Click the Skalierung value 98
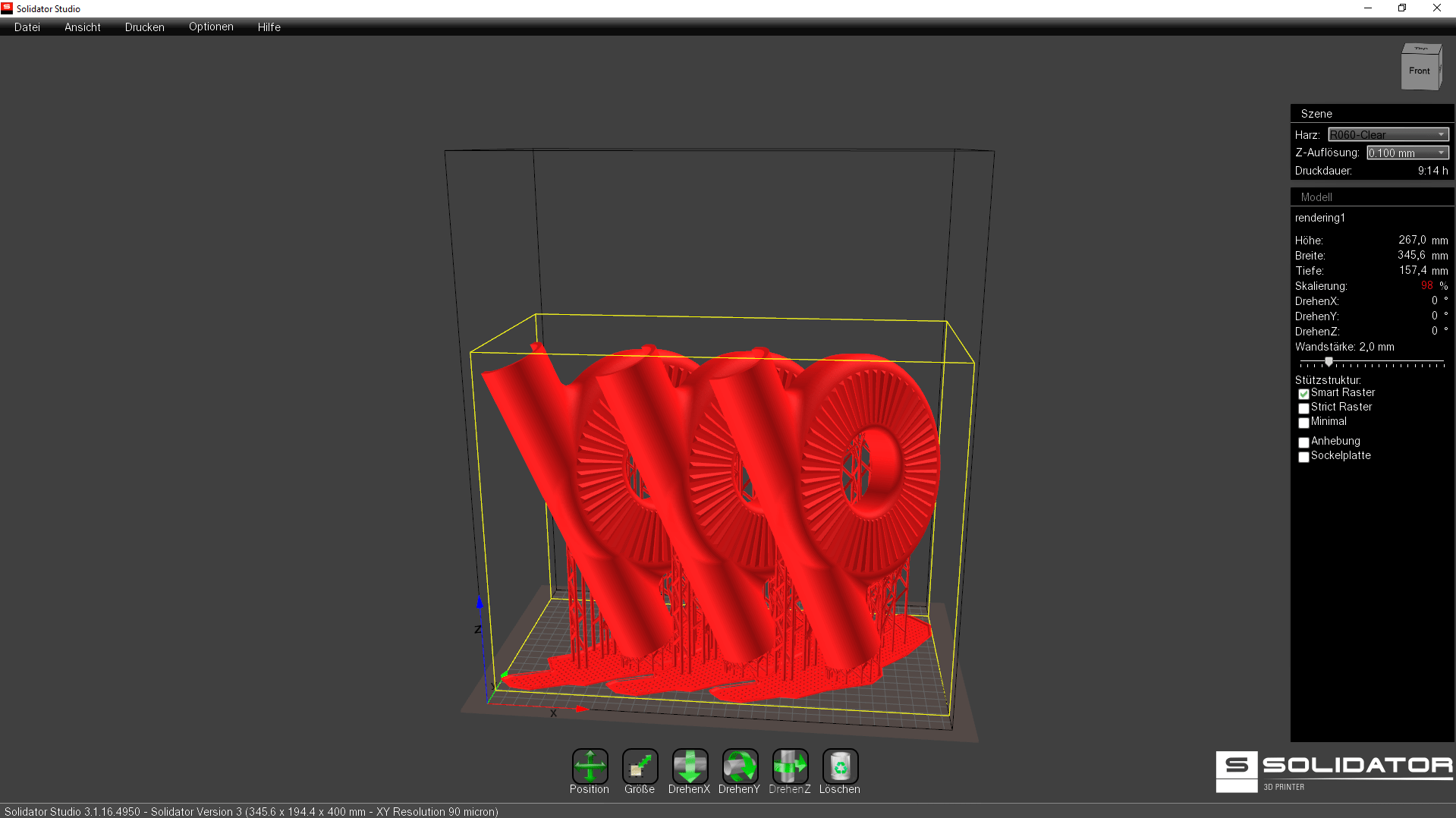 pos(1426,285)
